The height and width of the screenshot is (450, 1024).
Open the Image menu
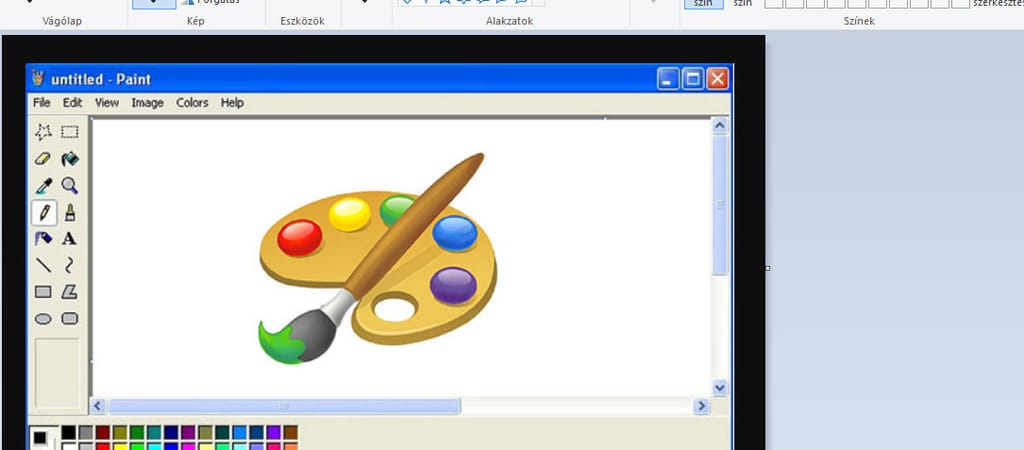point(147,103)
